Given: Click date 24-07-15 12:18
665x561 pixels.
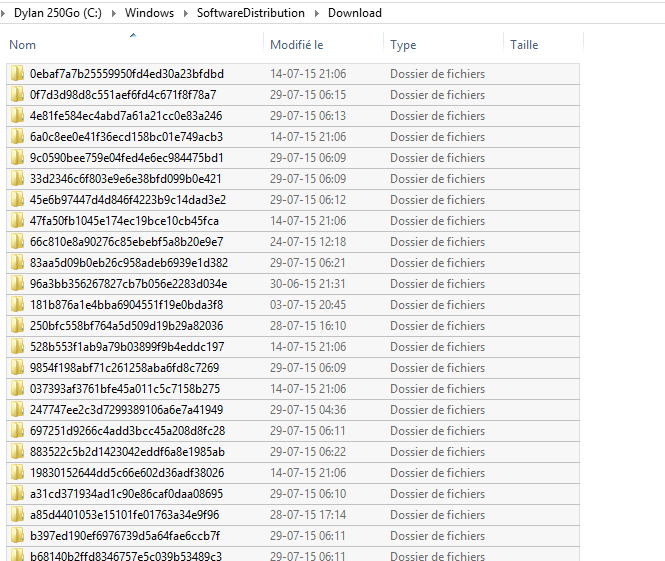Looking at the screenshot, I should pyautogui.click(x=308, y=242).
